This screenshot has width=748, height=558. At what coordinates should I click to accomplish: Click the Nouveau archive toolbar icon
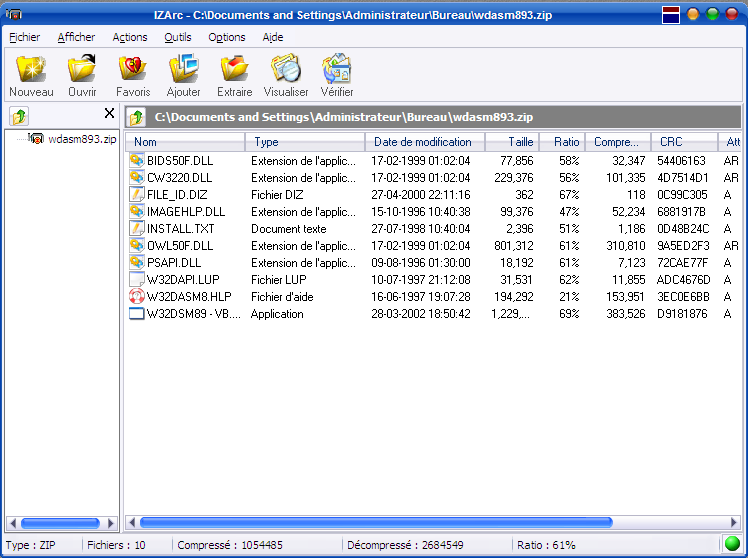pos(31,69)
